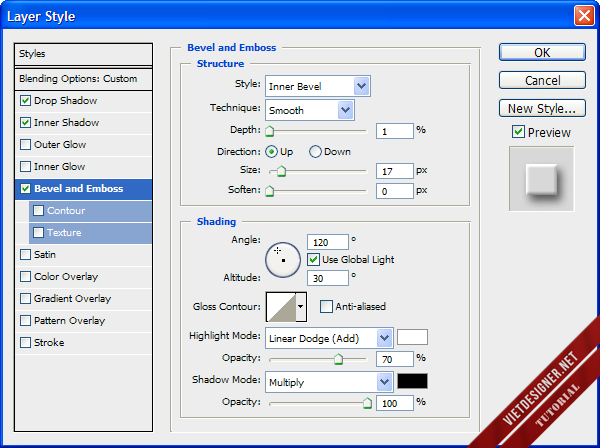This screenshot has width=600, height=448.
Task: Click the Soften slider handle
Action: [x=270, y=191]
